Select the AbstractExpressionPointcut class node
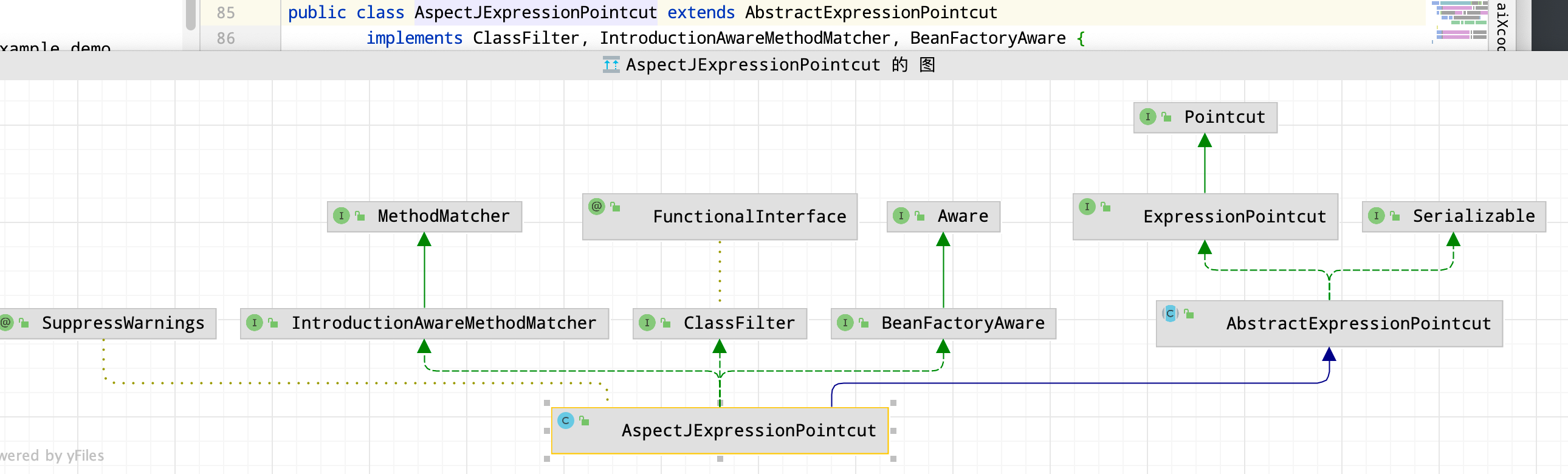The width and height of the screenshot is (1568, 474). [1329, 324]
